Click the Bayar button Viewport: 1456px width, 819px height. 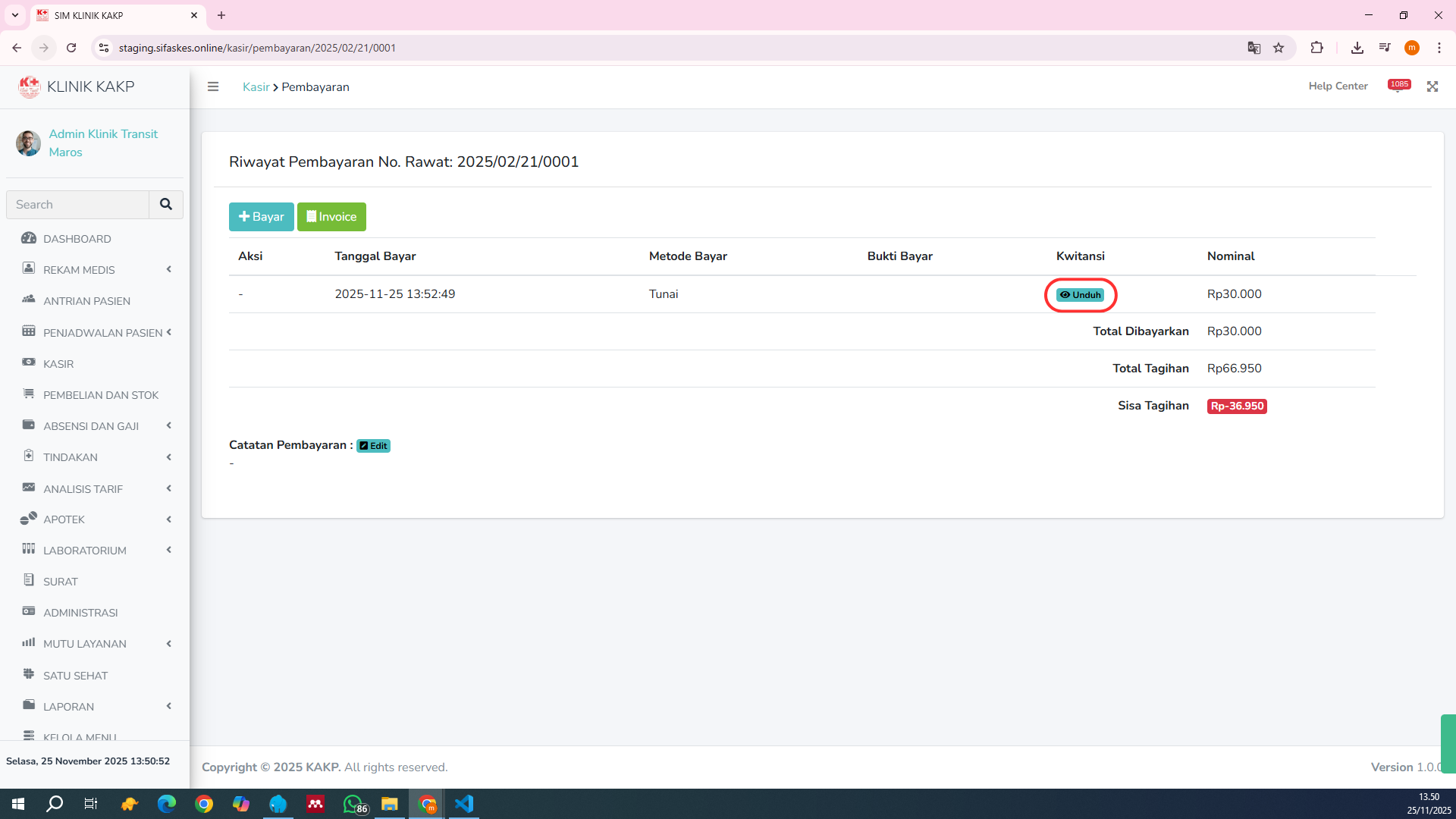tap(261, 217)
